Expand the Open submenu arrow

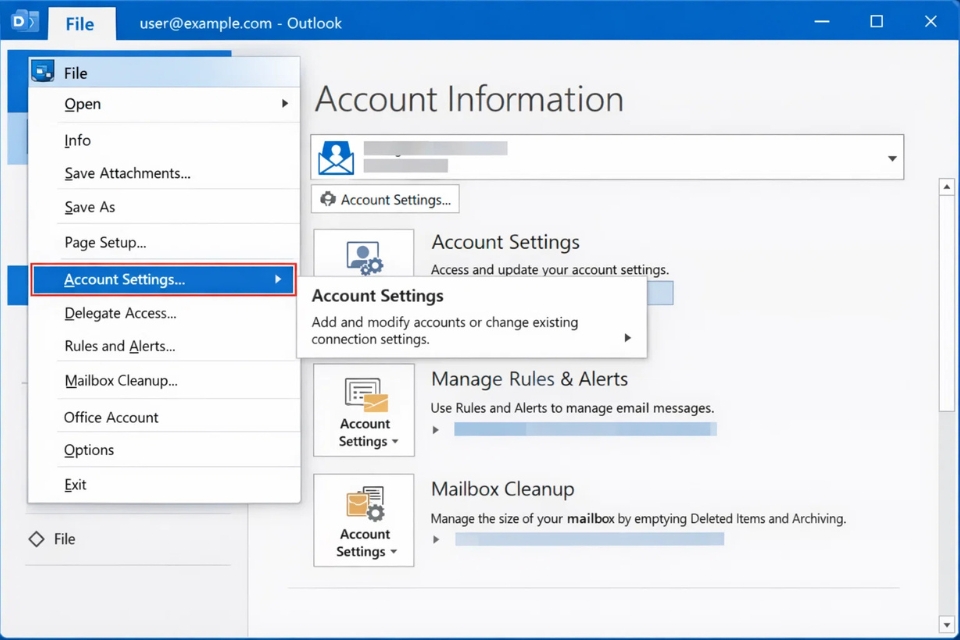(285, 104)
